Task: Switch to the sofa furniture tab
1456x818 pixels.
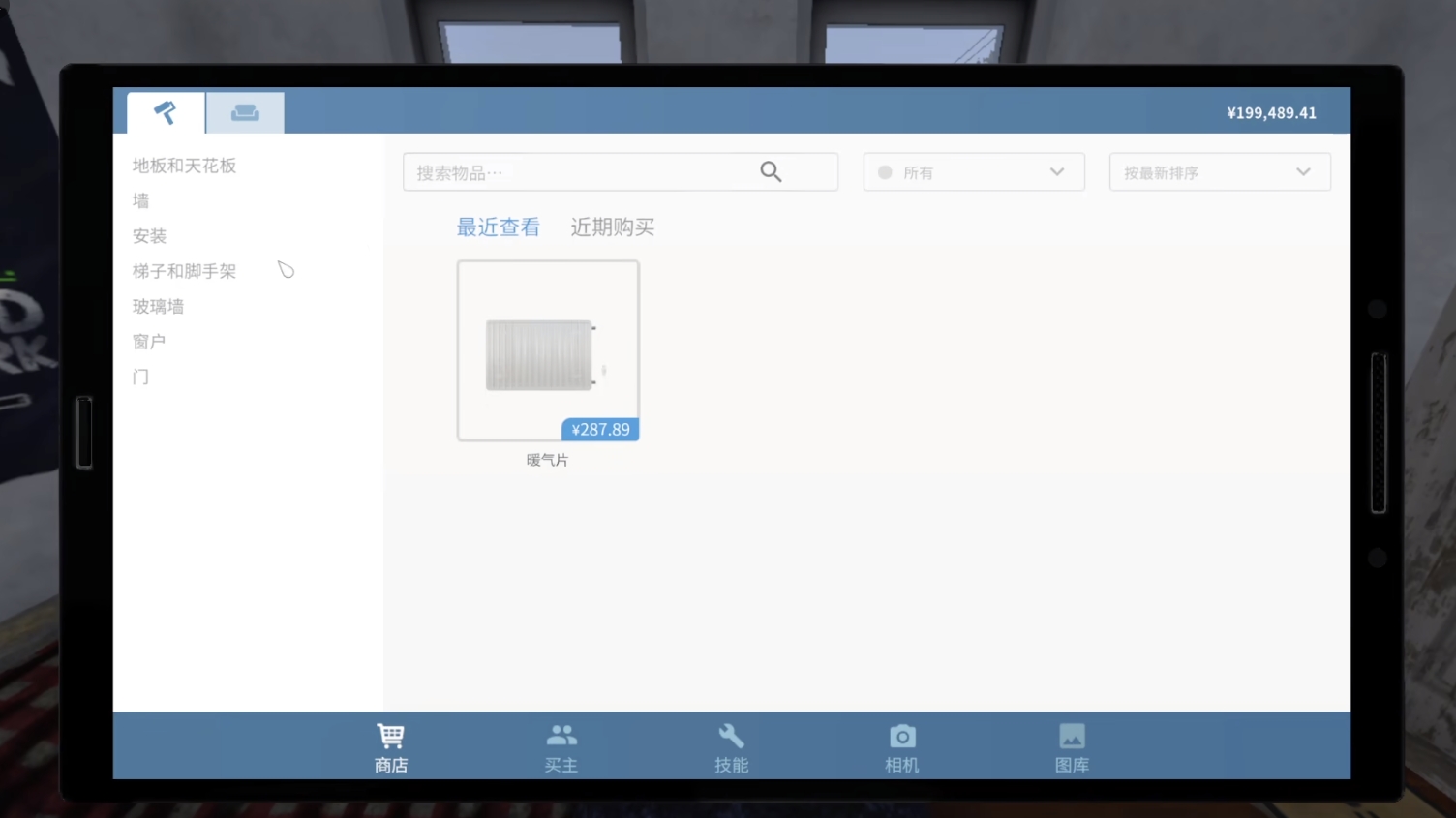Action: 245,113
